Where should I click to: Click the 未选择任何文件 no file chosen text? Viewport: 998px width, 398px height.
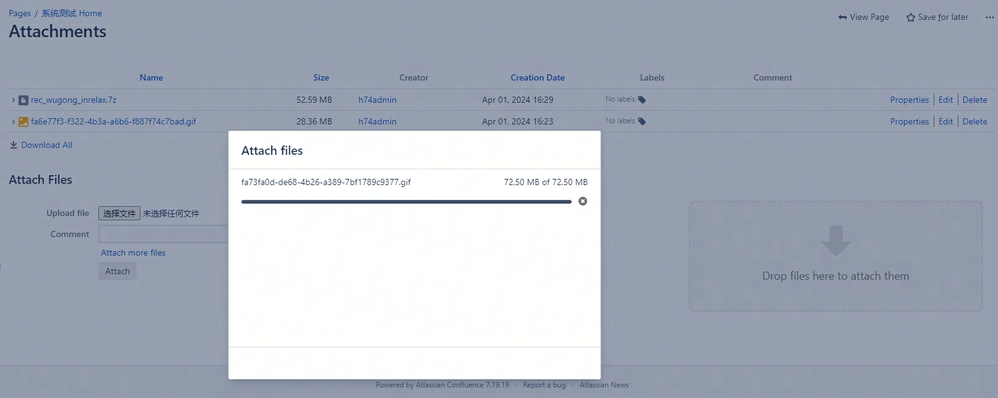(171, 214)
